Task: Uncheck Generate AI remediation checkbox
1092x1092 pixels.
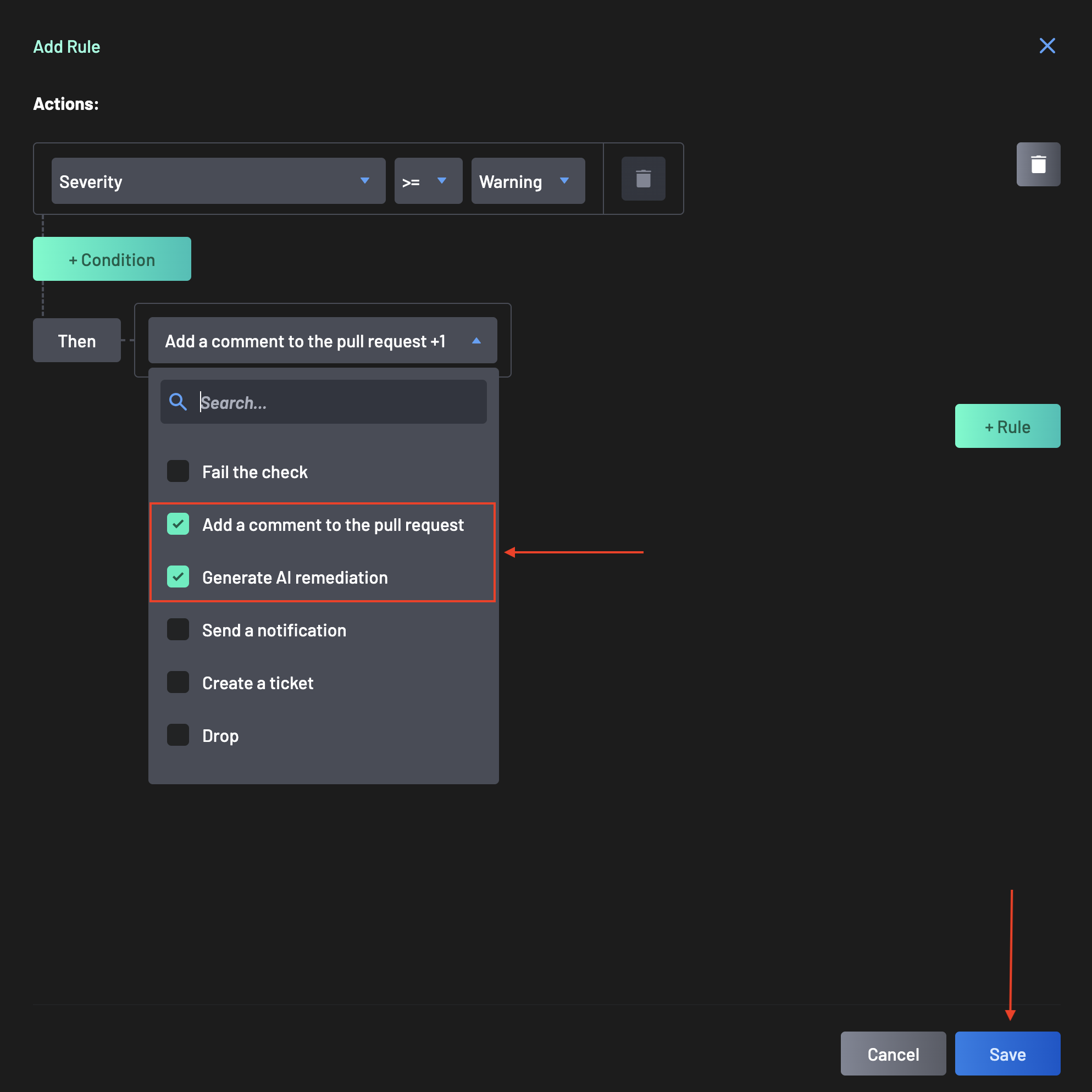Action: click(x=178, y=577)
